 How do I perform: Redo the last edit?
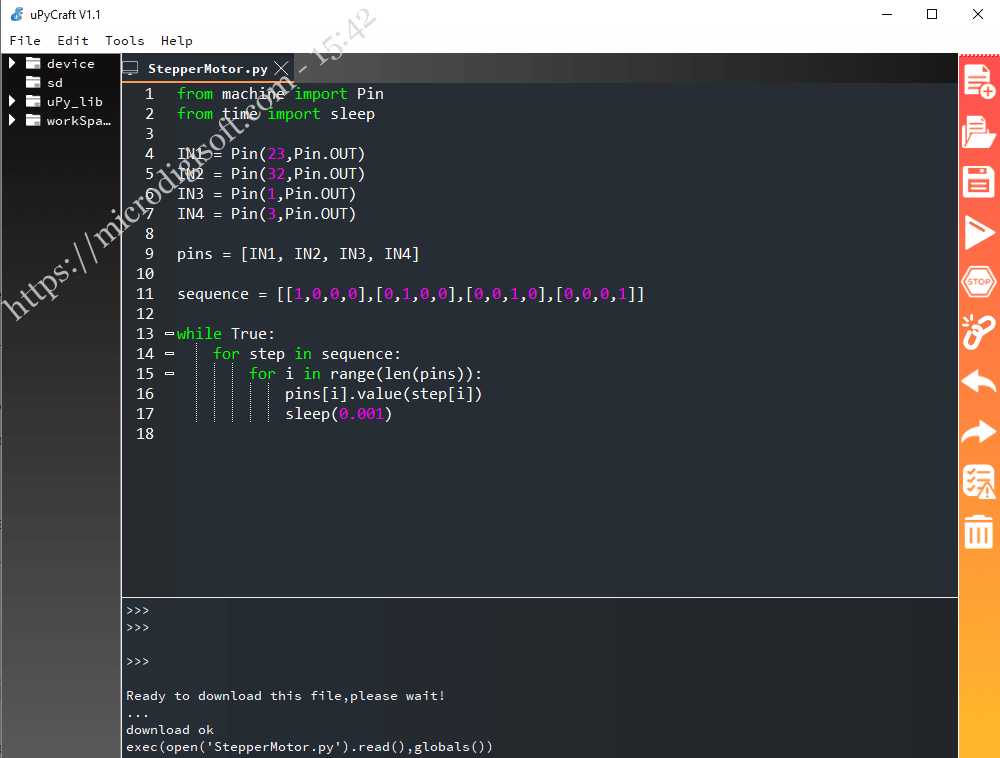click(x=979, y=431)
